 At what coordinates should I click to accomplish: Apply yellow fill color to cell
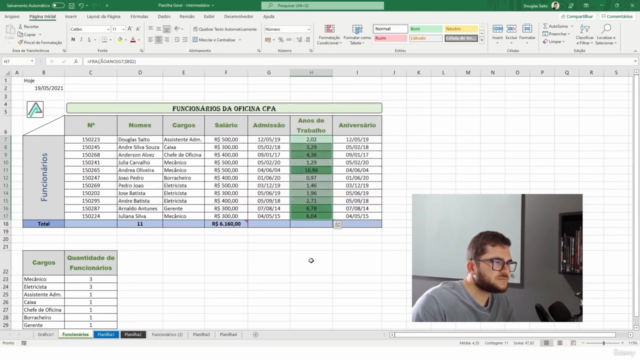120,40
